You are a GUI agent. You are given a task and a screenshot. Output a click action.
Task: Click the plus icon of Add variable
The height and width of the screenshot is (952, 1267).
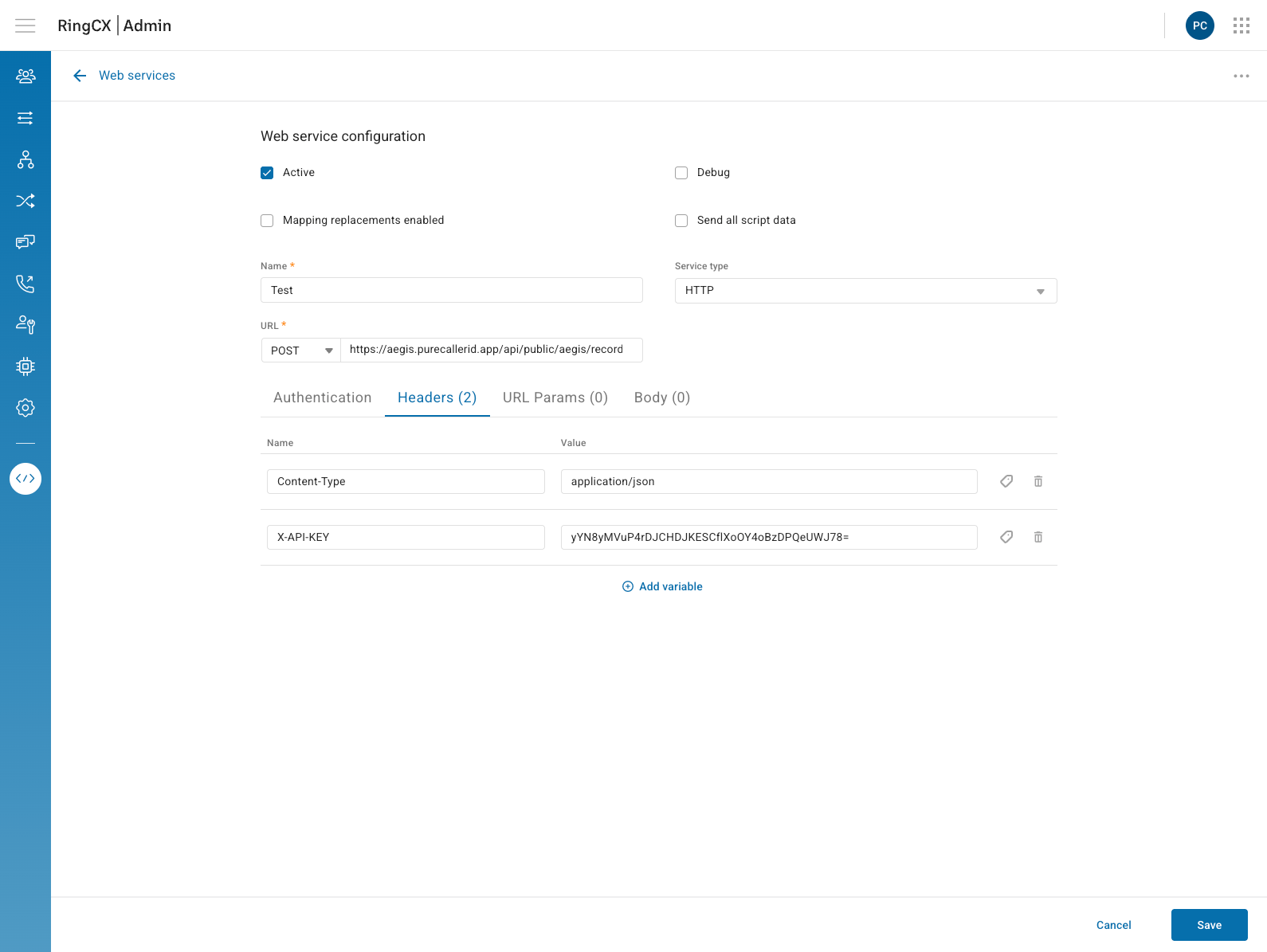tap(628, 586)
